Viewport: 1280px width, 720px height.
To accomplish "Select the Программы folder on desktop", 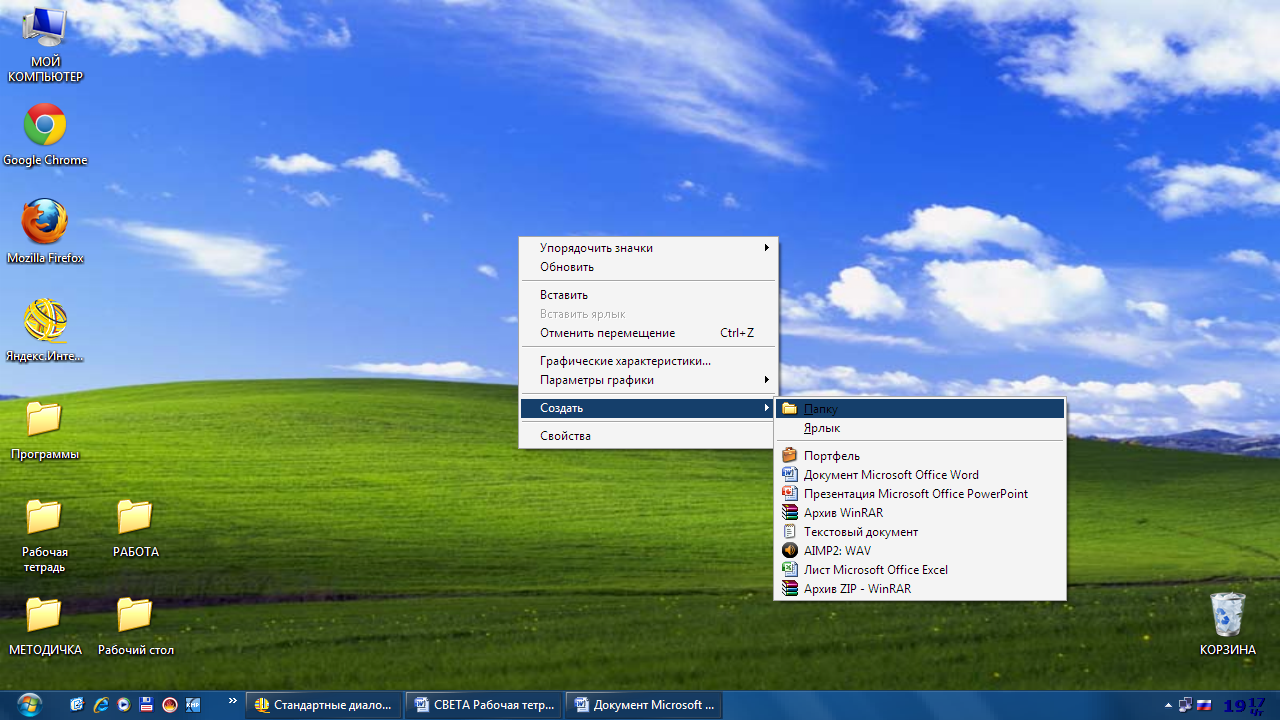I will [x=44, y=430].
